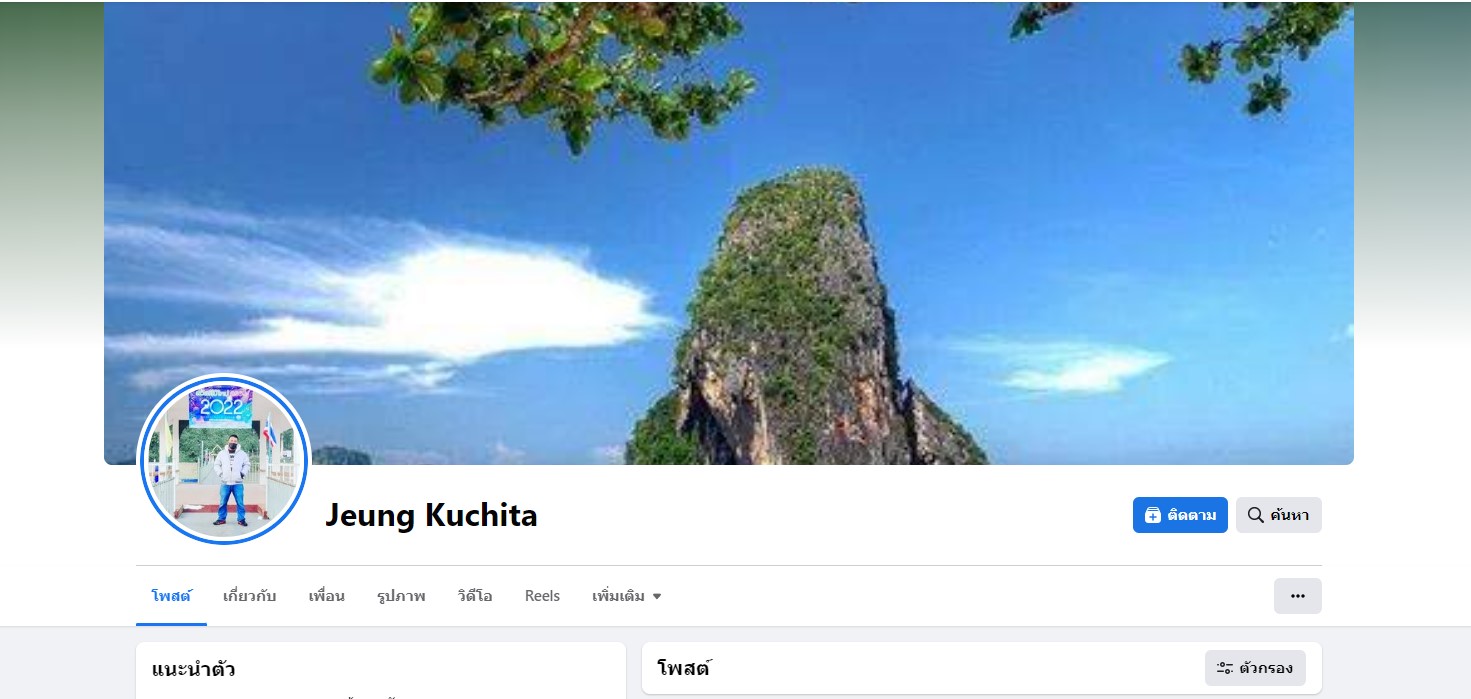Open post filters with ตัวกรอง button

[1255, 668]
